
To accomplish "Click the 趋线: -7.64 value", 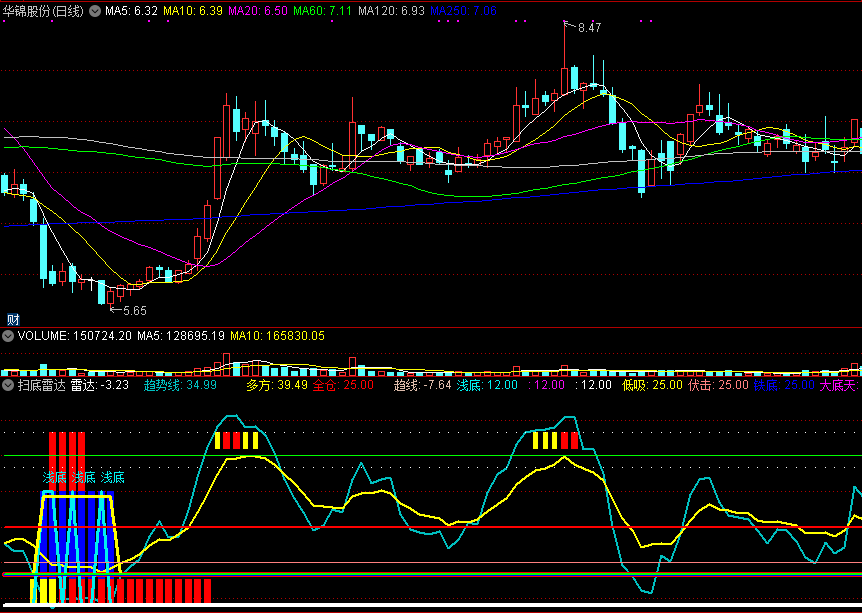I will [x=422, y=385].
